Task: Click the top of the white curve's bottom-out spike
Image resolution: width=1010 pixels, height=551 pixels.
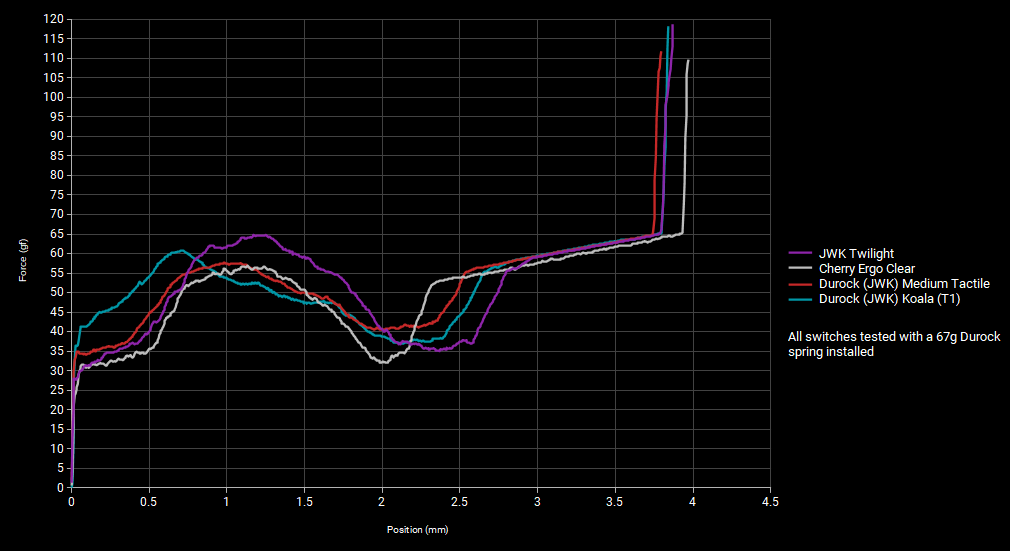Action: 689,61
